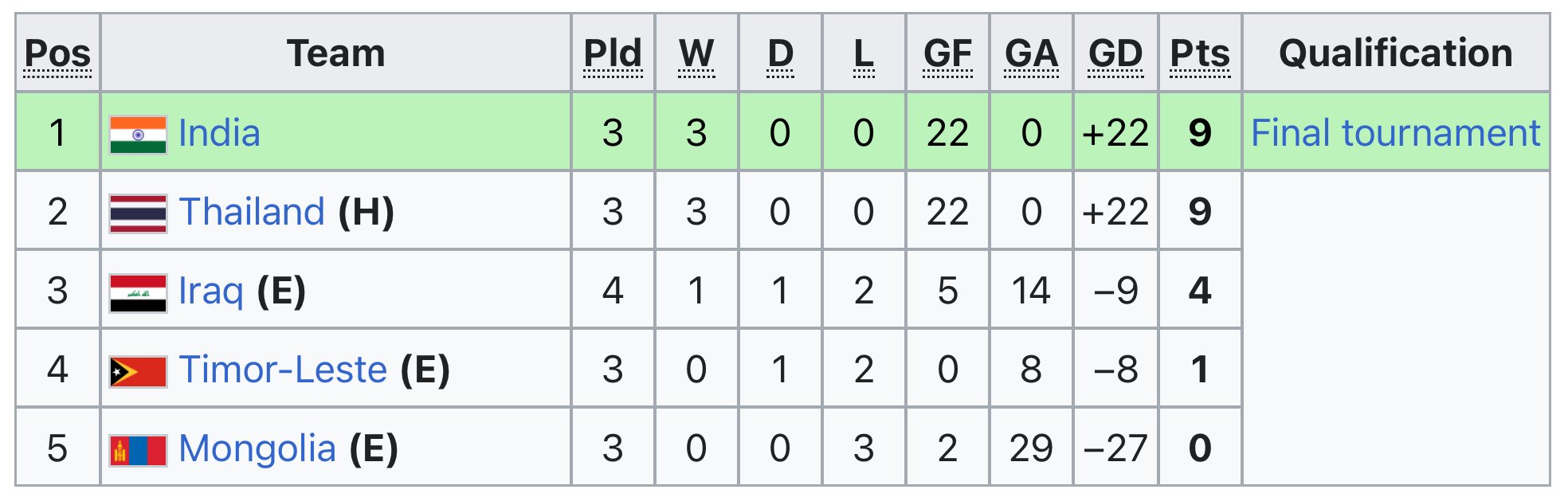Click the Pts column header abbreviation

(x=1200, y=54)
